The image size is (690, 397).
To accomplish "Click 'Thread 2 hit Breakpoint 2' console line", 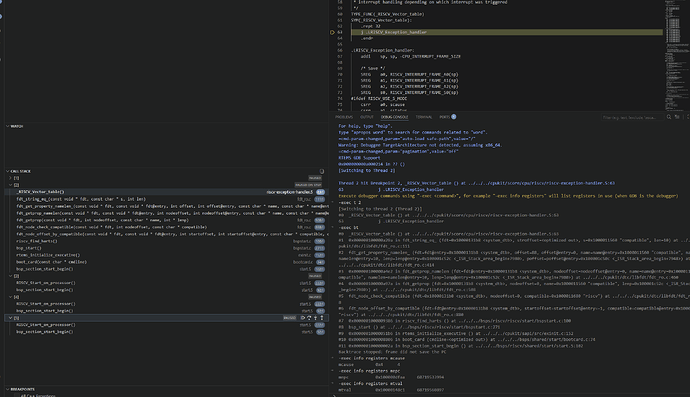I will (x=477, y=183).
